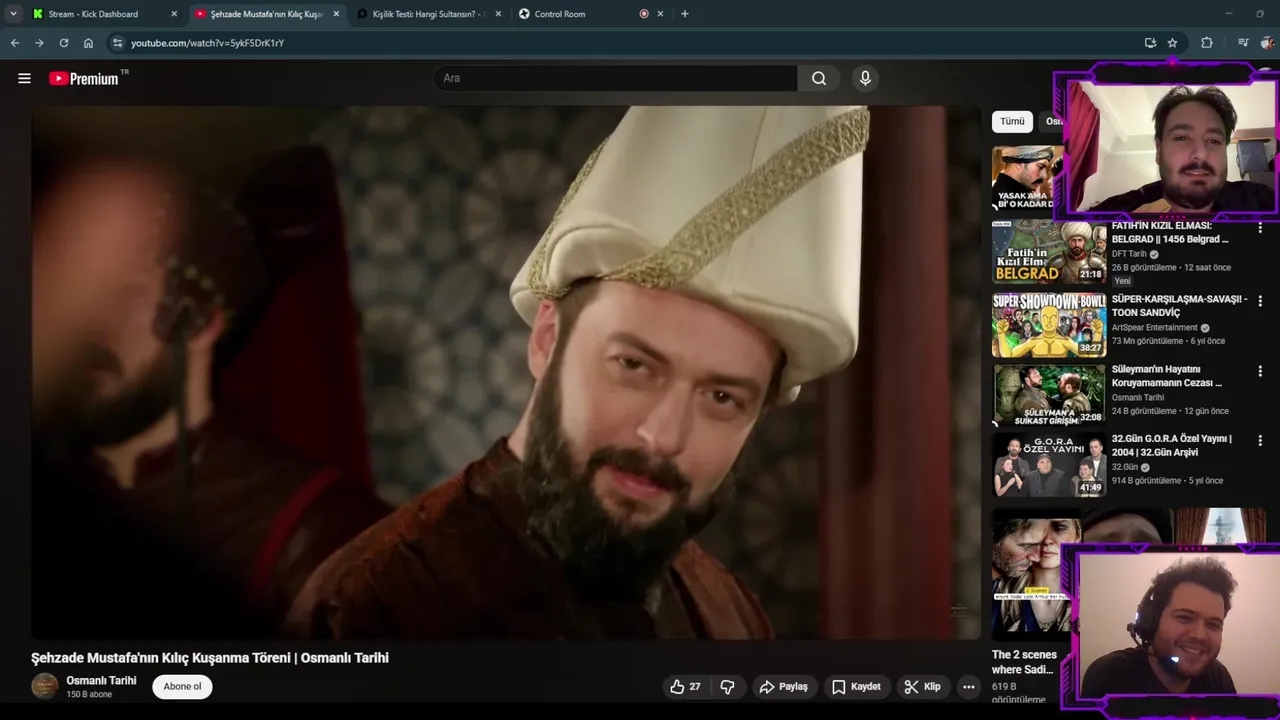Screen dimensions: 1280x720
Task: Open the Osmanlı Tarihi channel name link
Action: (x=101, y=680)
